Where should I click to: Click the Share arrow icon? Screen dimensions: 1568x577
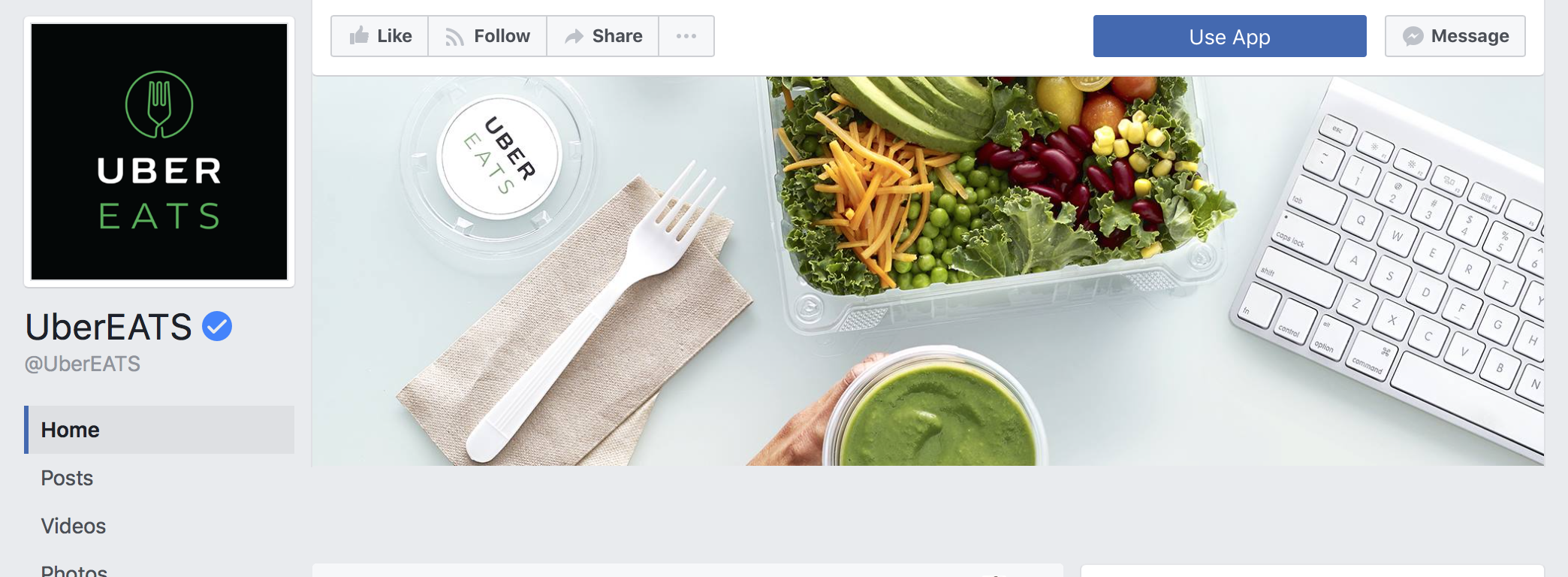(x=574, y=36)
